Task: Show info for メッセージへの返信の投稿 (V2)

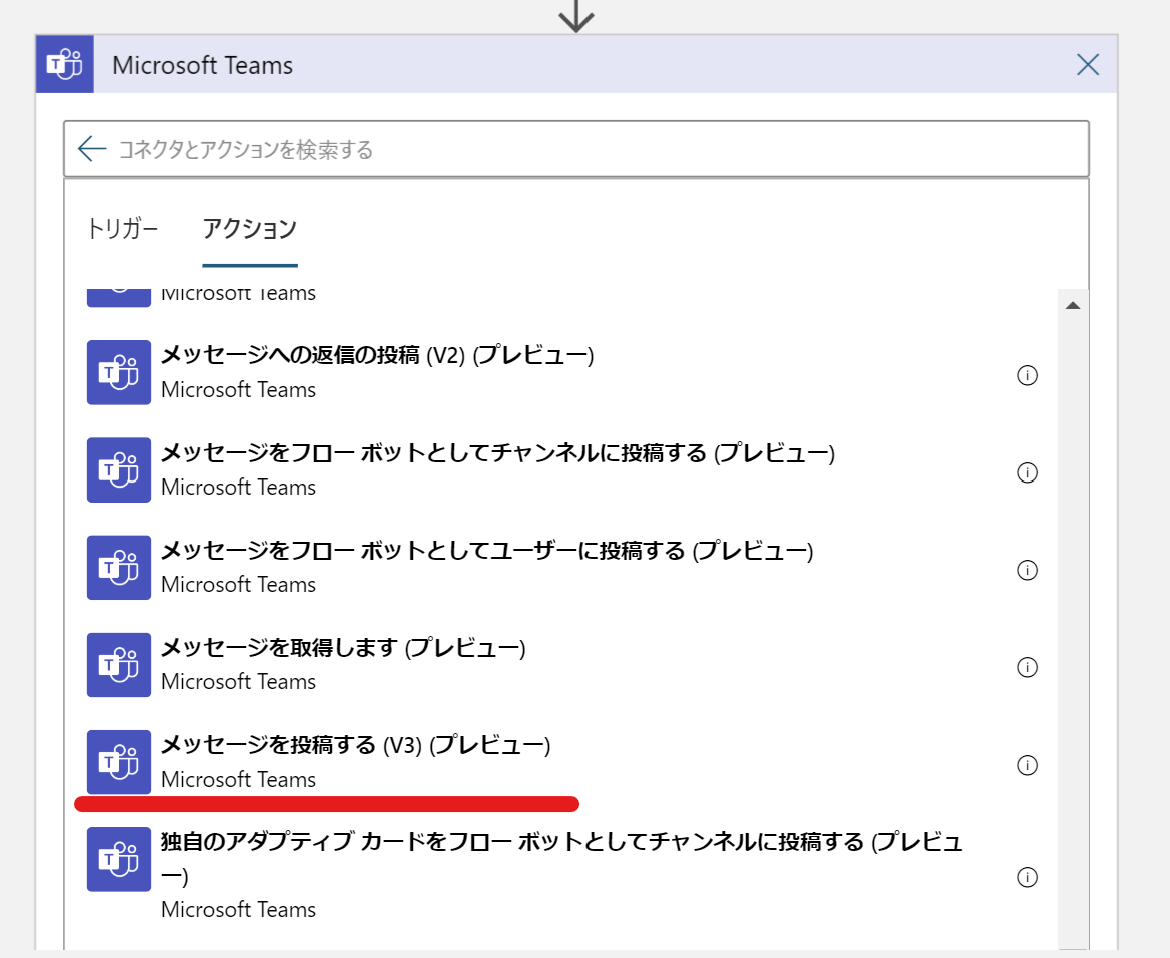Action: (1027, 375)
